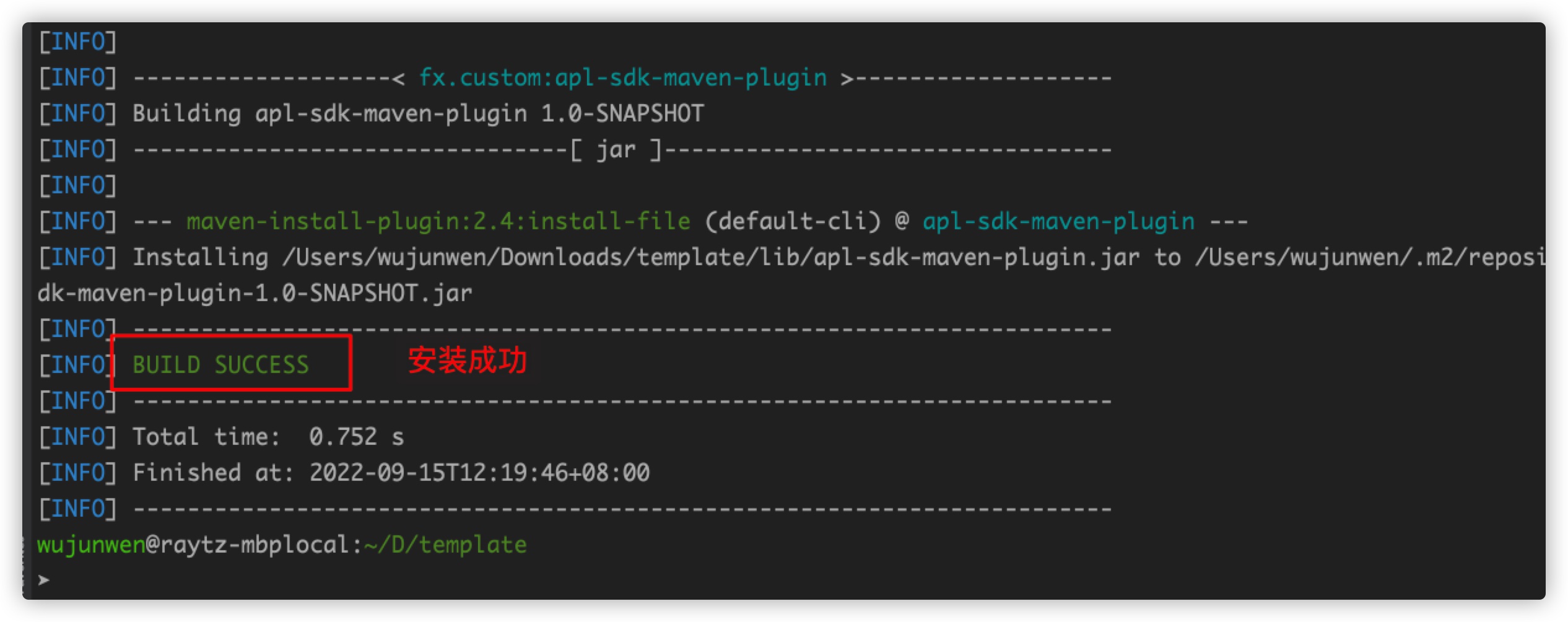The width and height of the screenshot is (1568, 622).
Task: Click the [ jar ] packaging label
Action: (616, 150)
